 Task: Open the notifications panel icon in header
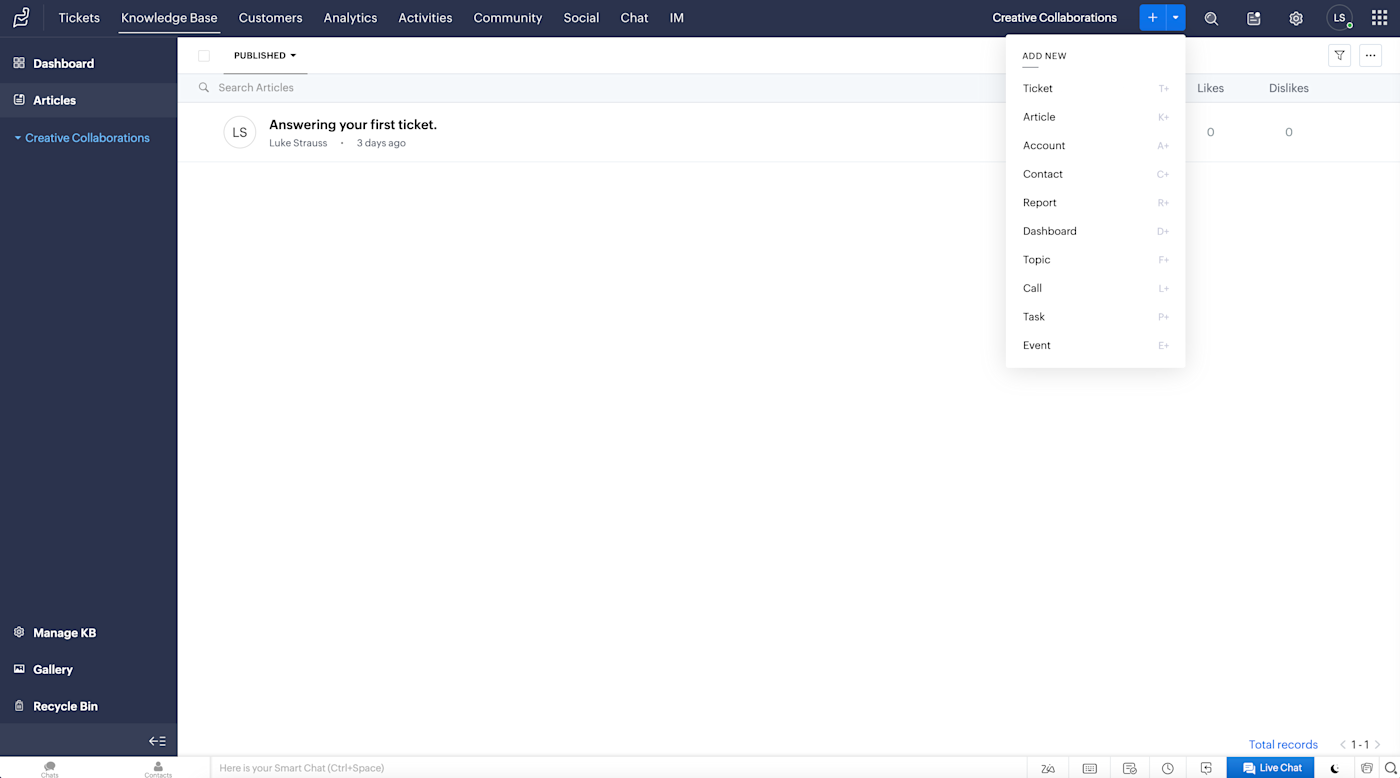pyautogui.click(x=1254, y=18)
